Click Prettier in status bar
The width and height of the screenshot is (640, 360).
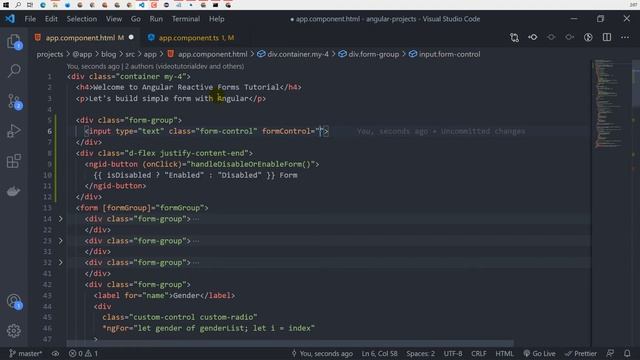[581, 353]
